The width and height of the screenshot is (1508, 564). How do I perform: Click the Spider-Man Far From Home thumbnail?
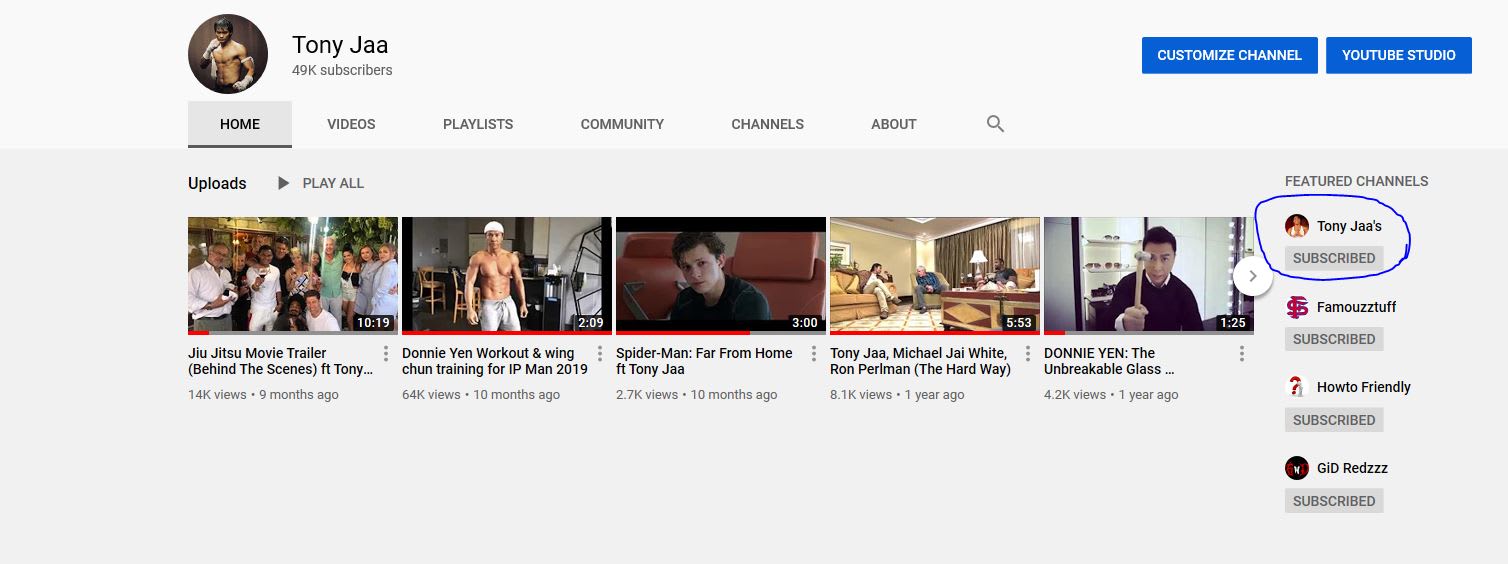[x=721, y=275]
